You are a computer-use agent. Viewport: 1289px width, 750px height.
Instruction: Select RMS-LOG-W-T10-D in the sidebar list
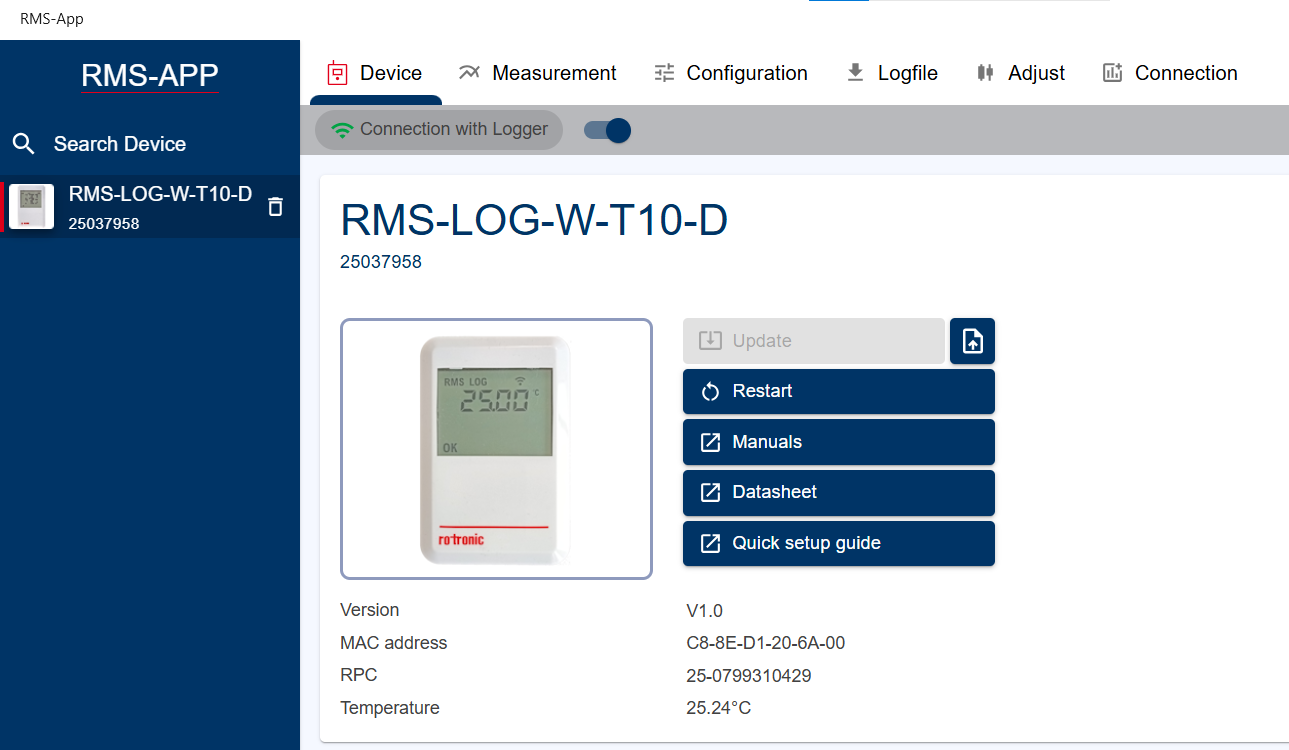coord(150,207)
